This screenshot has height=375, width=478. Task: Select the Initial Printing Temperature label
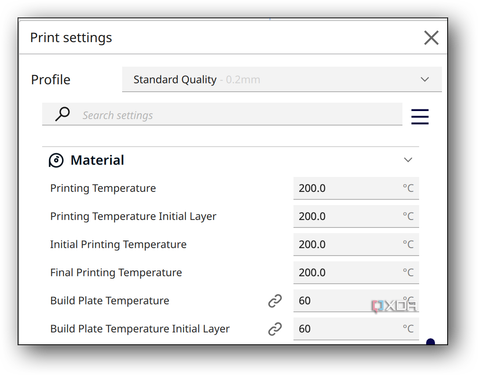tap(118, 245)
